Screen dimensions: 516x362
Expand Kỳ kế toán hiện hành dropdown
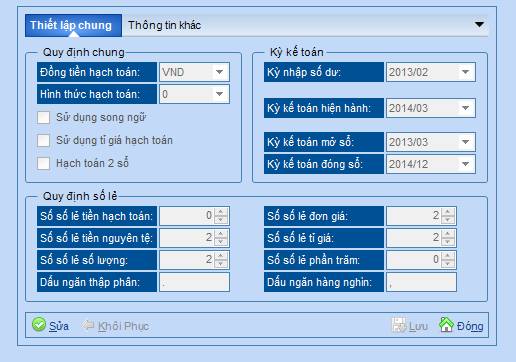(x=465, y=108)
